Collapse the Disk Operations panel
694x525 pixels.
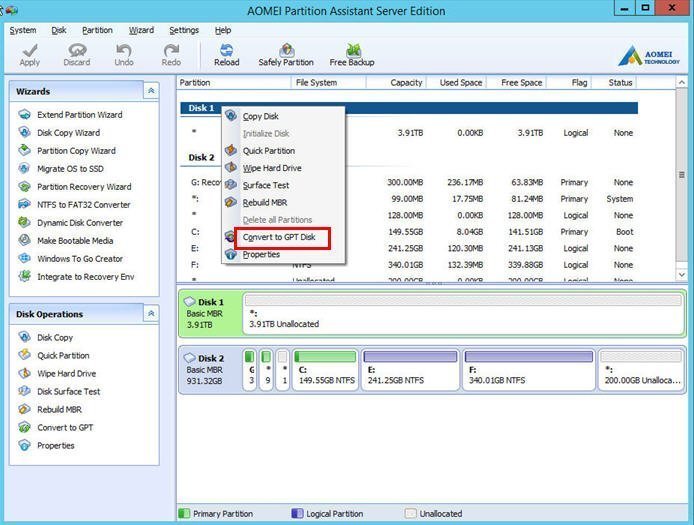pyautogui.click(x=151, y=313)
